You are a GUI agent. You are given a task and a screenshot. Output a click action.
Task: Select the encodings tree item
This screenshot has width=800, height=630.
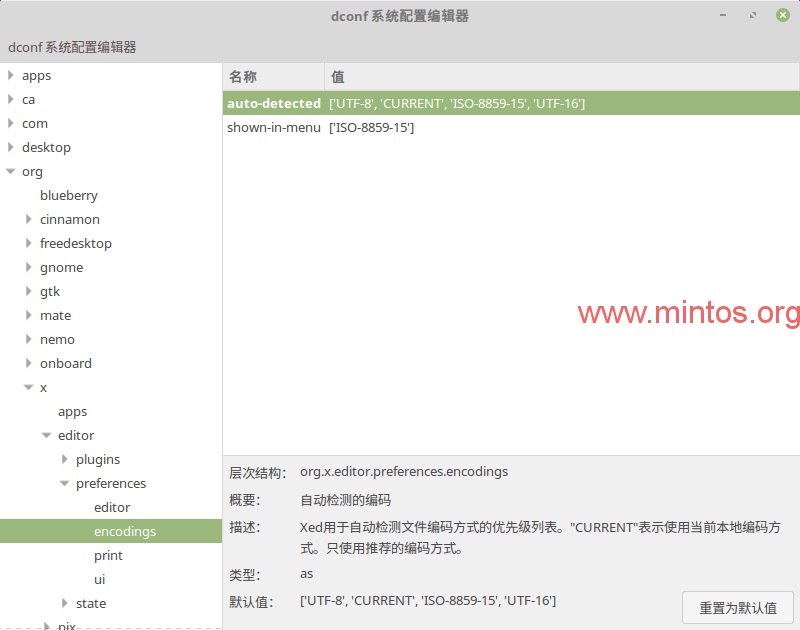[x=125, y=531]
